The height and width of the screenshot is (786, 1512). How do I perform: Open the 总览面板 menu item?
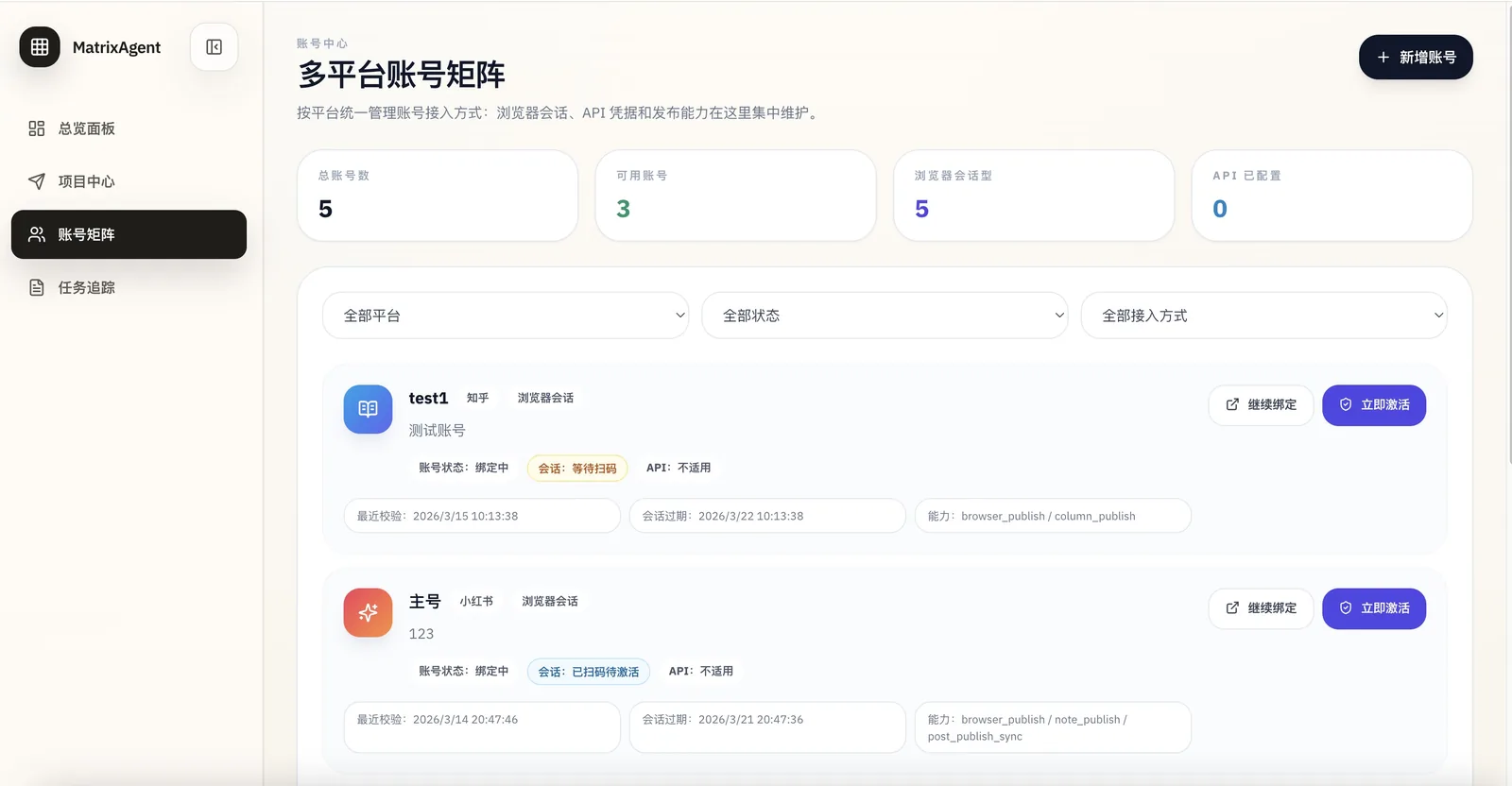click(129, 128)
